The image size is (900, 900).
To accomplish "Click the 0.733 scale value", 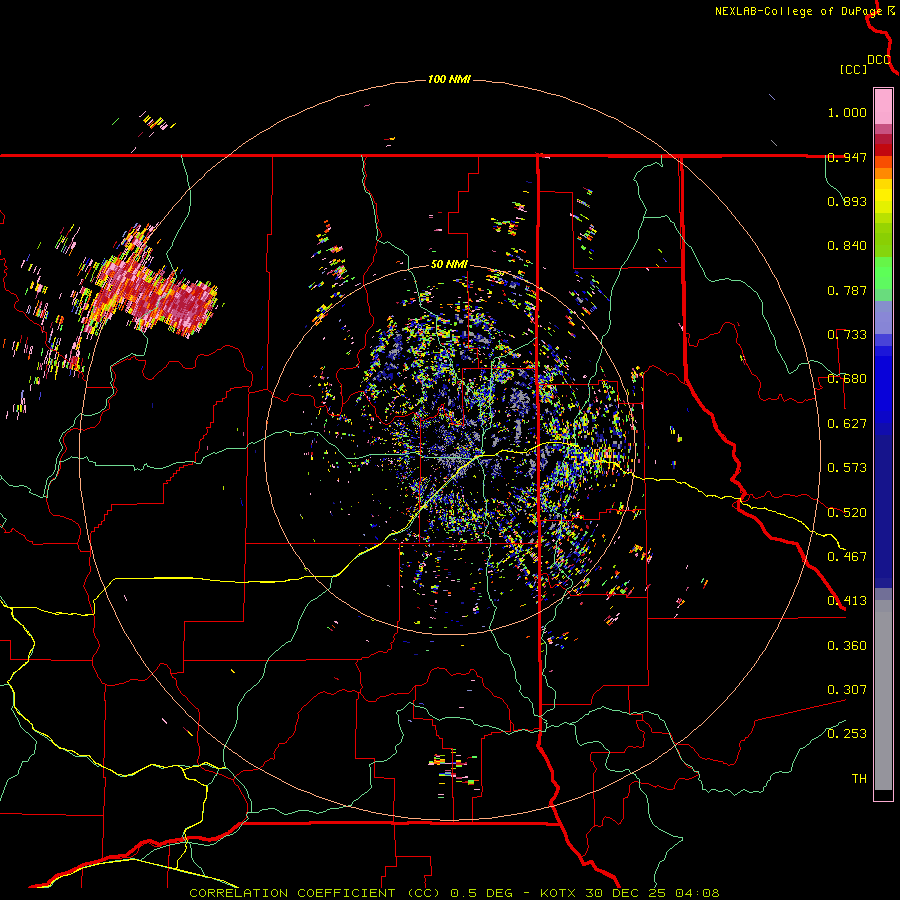I will click(x=847, y=335).
